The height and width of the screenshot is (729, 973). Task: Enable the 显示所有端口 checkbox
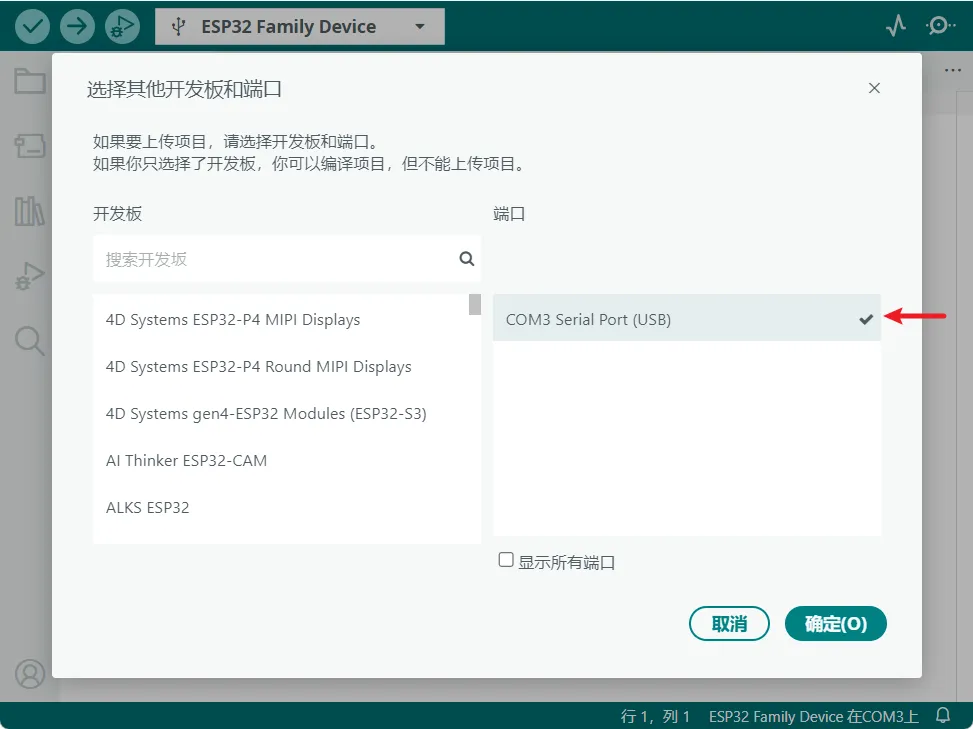point(506,560)
